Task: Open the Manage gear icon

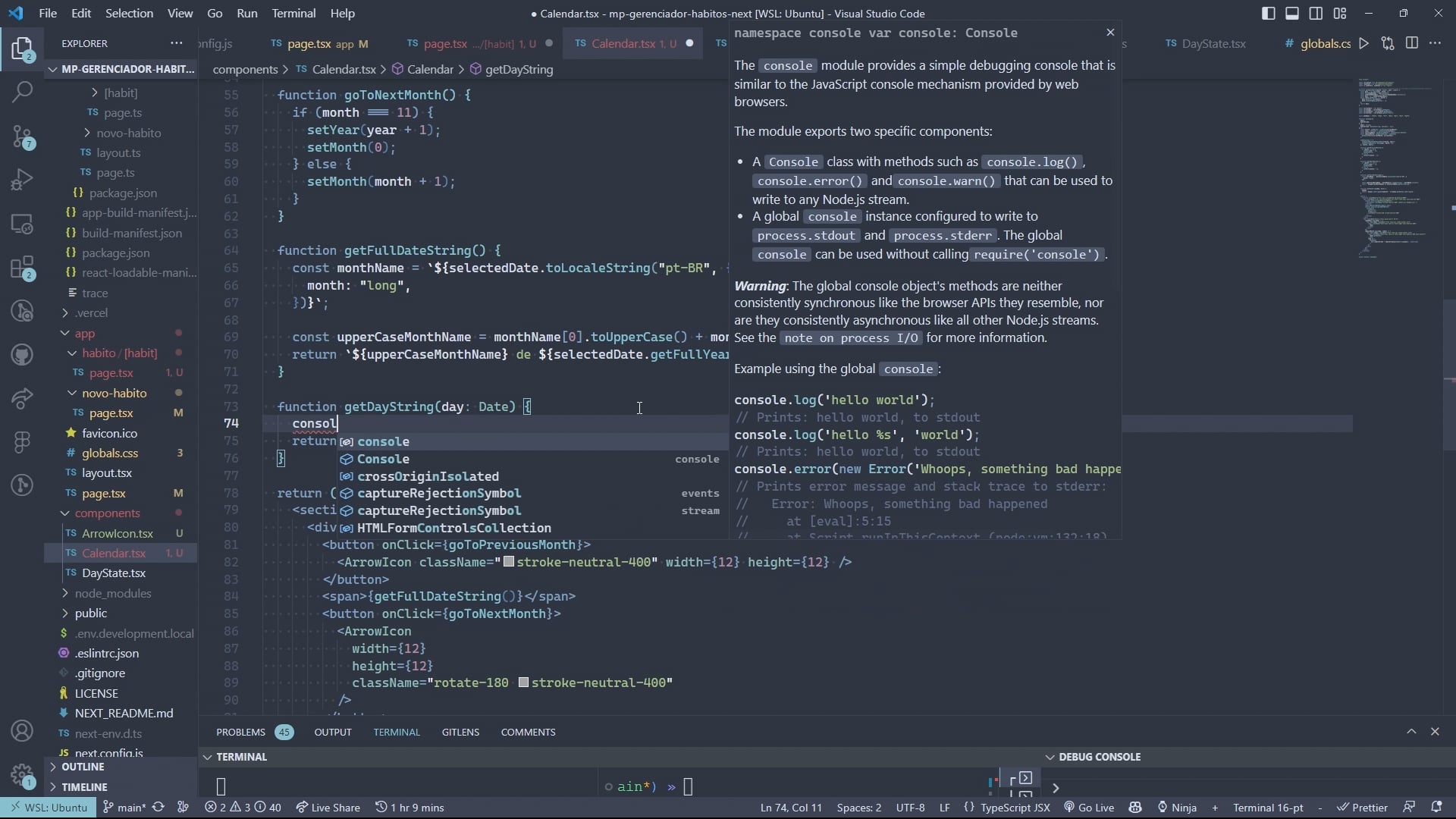Action: [22, 775]
